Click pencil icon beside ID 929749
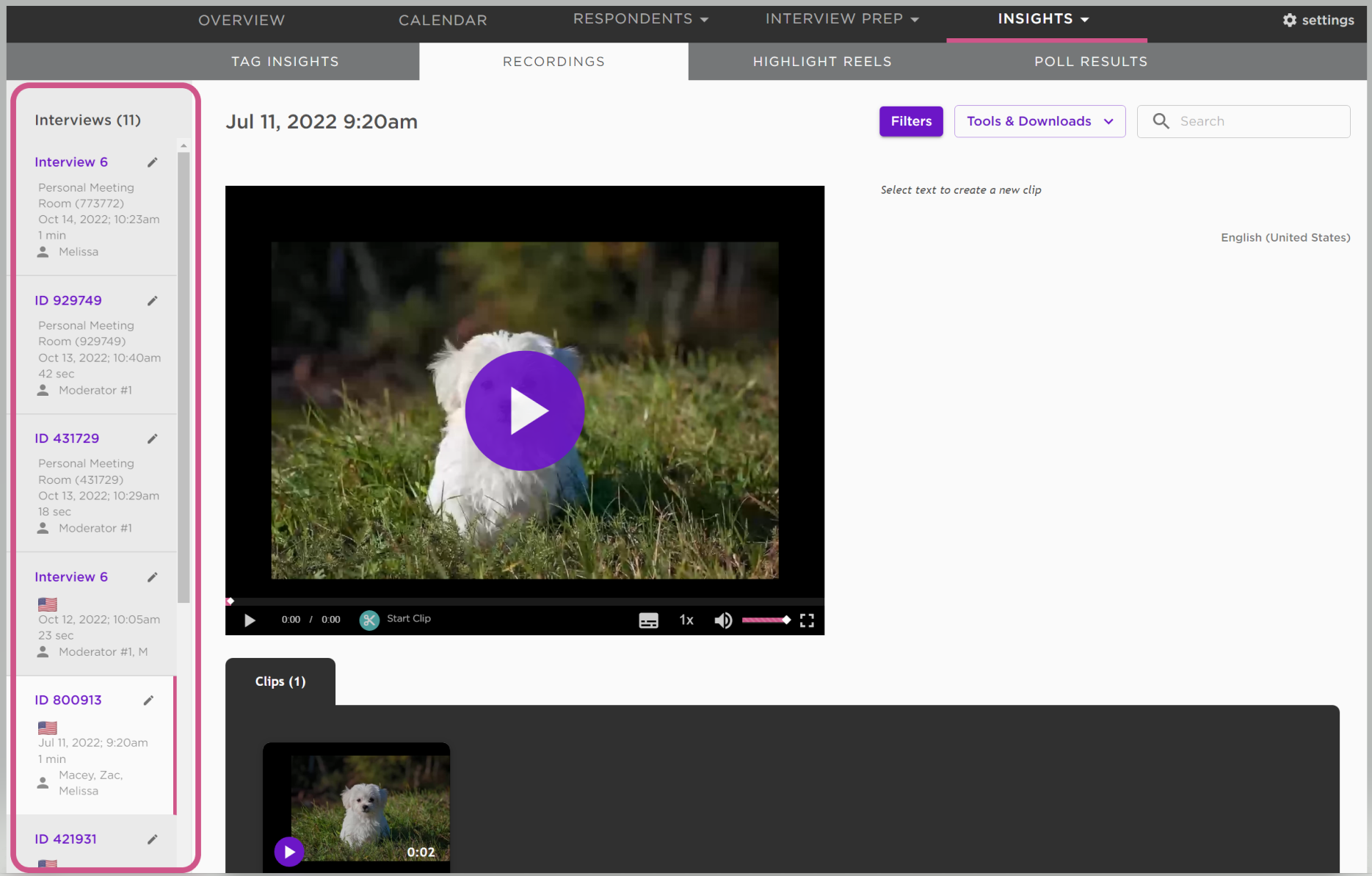Screen dimensions: 1372x876 (153, 300)
